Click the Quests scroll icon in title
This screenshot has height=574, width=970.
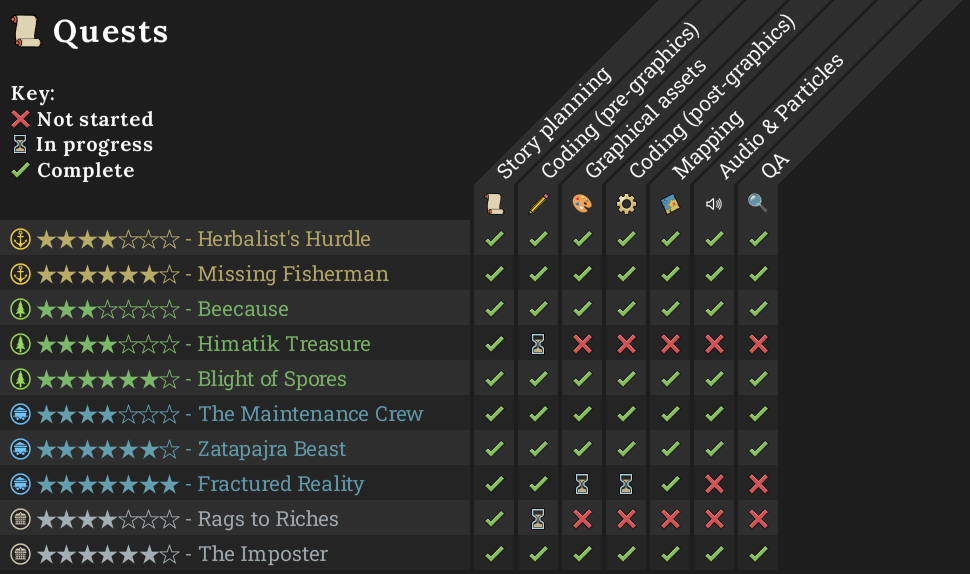coord(27,31)
